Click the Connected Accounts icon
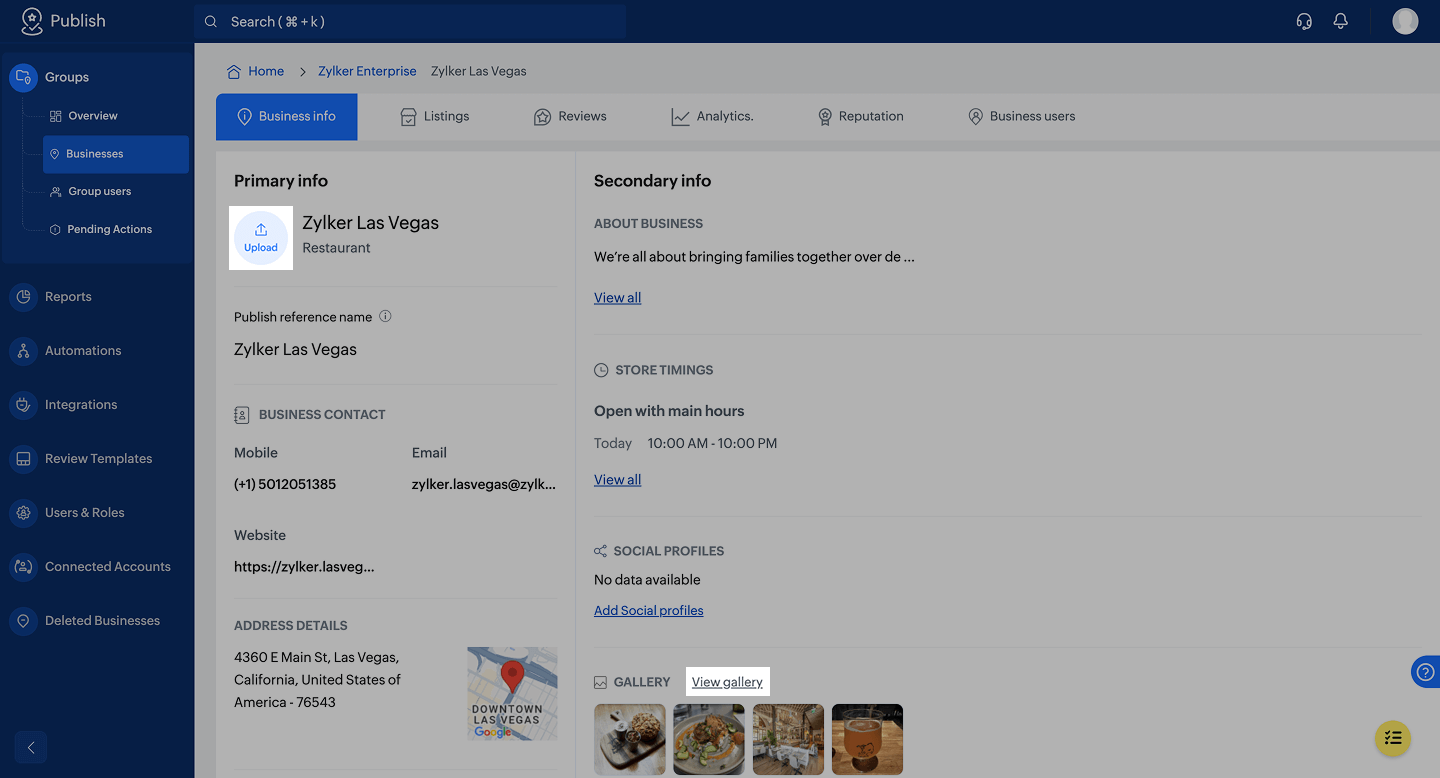Screen dimensions: 1440x778 (23, 567)
